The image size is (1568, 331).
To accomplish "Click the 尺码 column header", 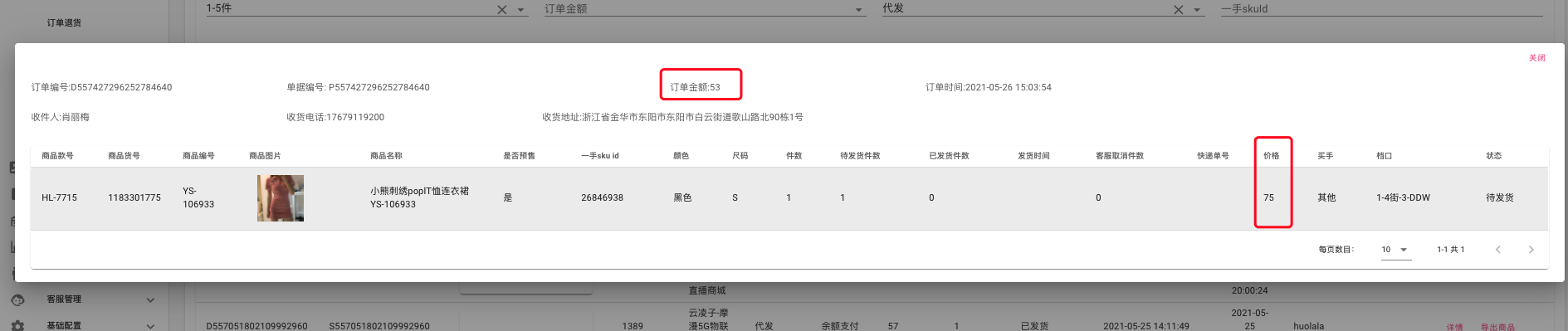I will (740, 156).
